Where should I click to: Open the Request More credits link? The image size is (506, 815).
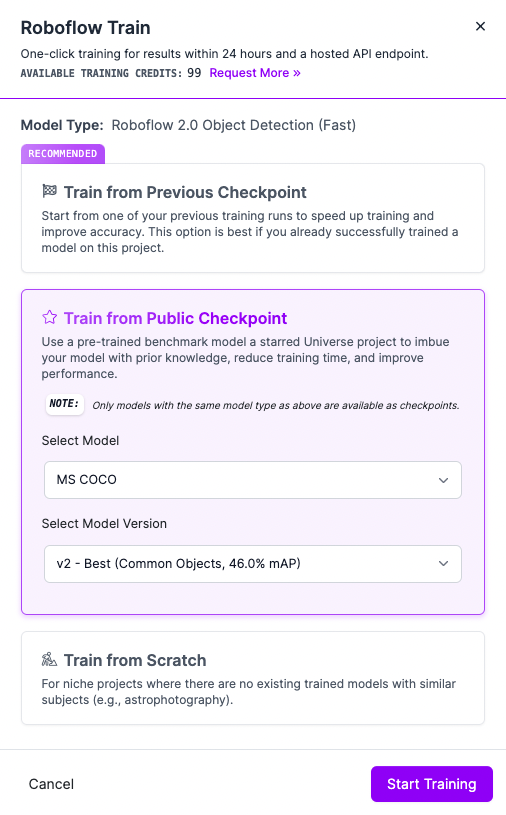click(x=255, y=73)
